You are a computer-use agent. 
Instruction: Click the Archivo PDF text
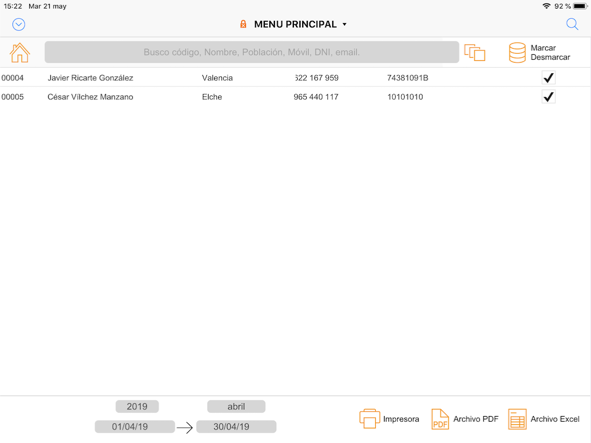[476, 419]
